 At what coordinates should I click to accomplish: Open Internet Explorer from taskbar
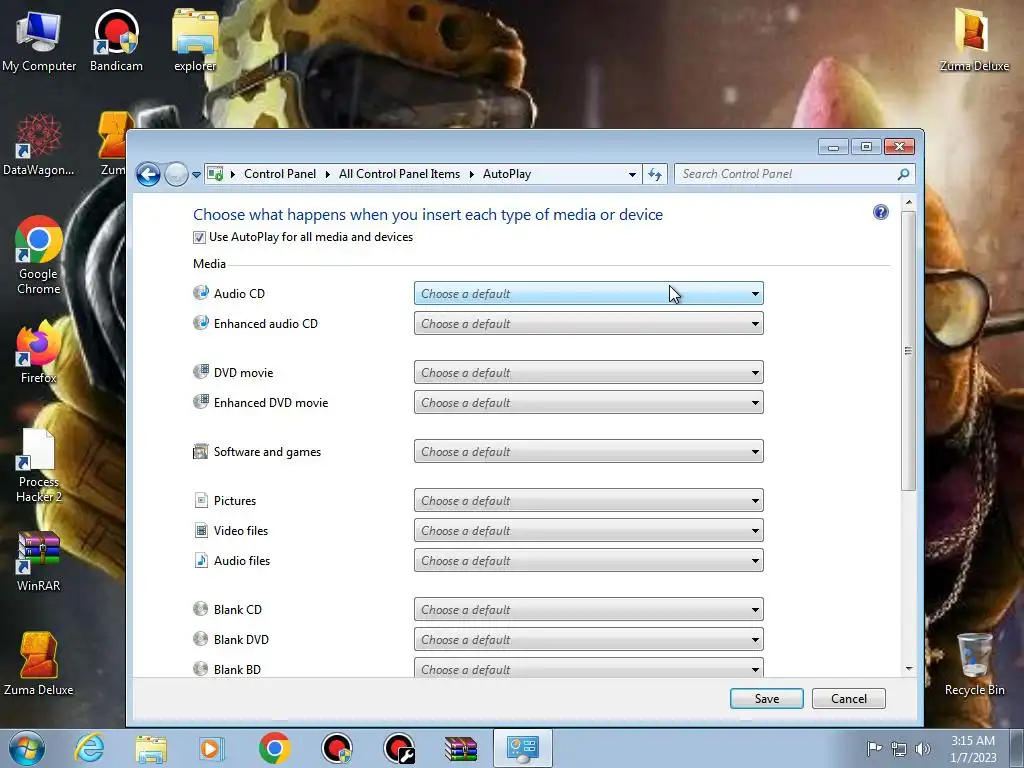[x=89, y=748]
